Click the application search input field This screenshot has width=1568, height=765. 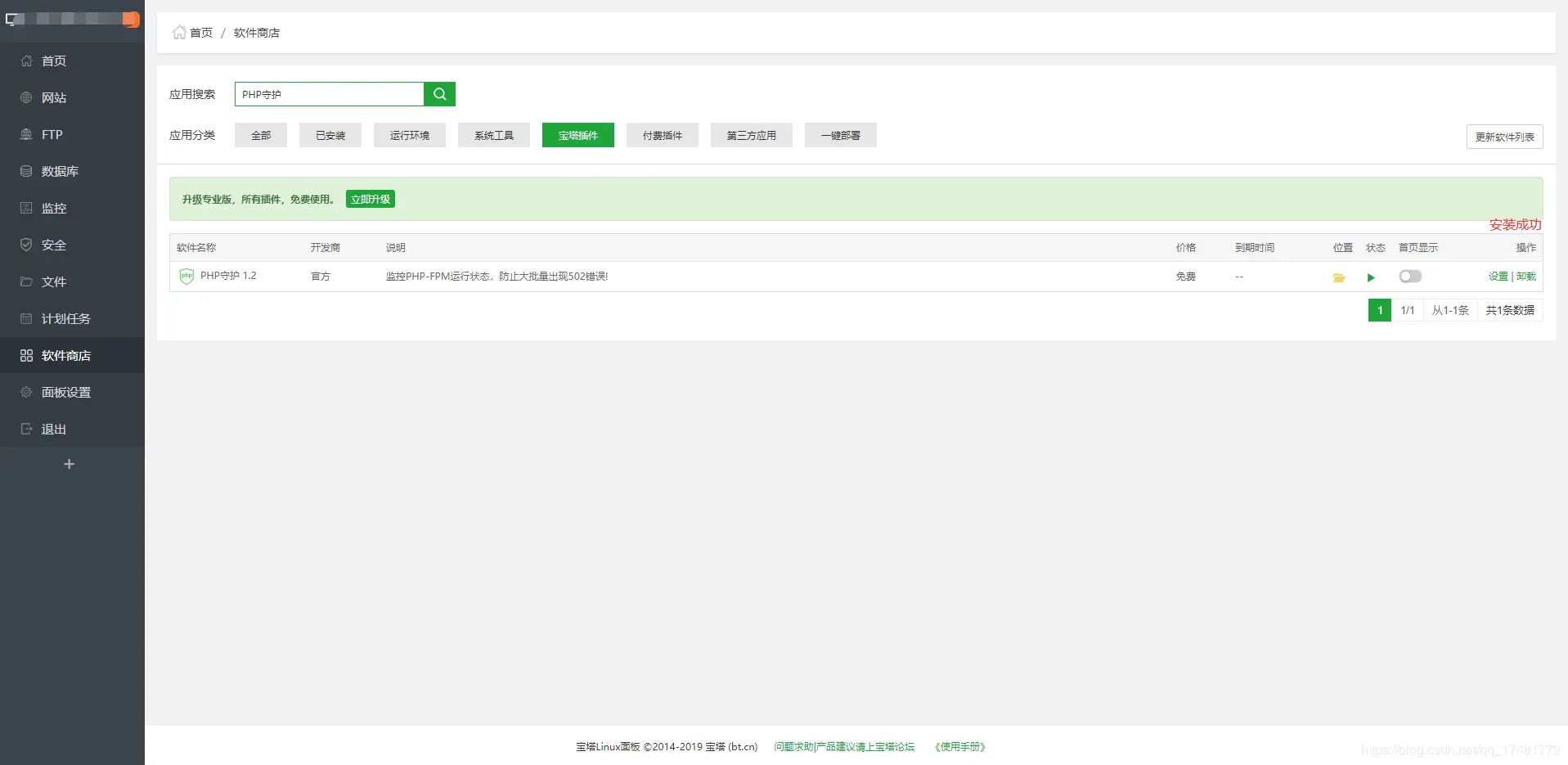pyautogui.click(x=329, y=93)
